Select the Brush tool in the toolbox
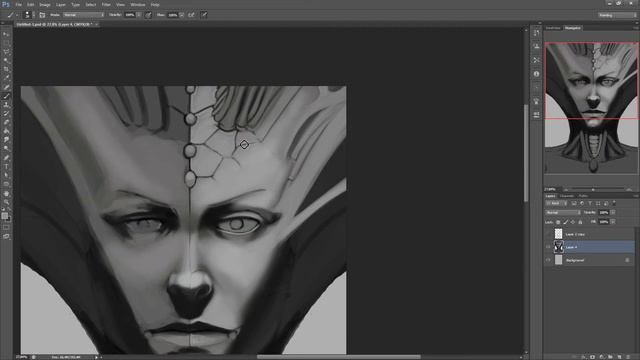 6,96
